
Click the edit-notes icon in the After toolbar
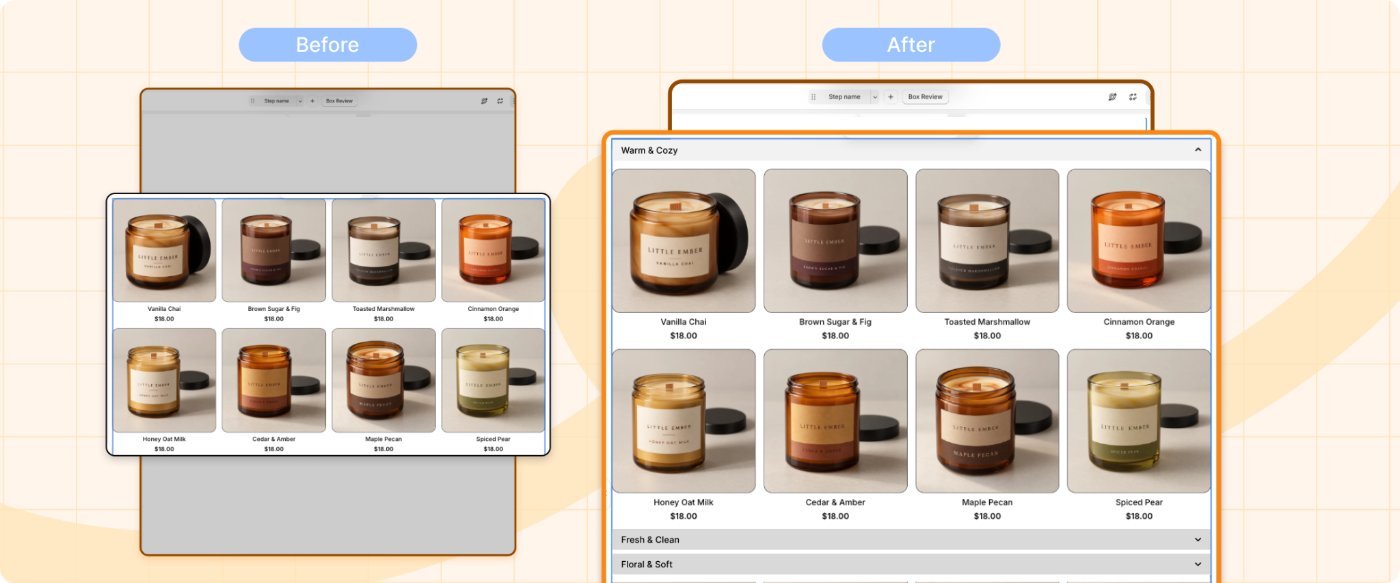1113,97
